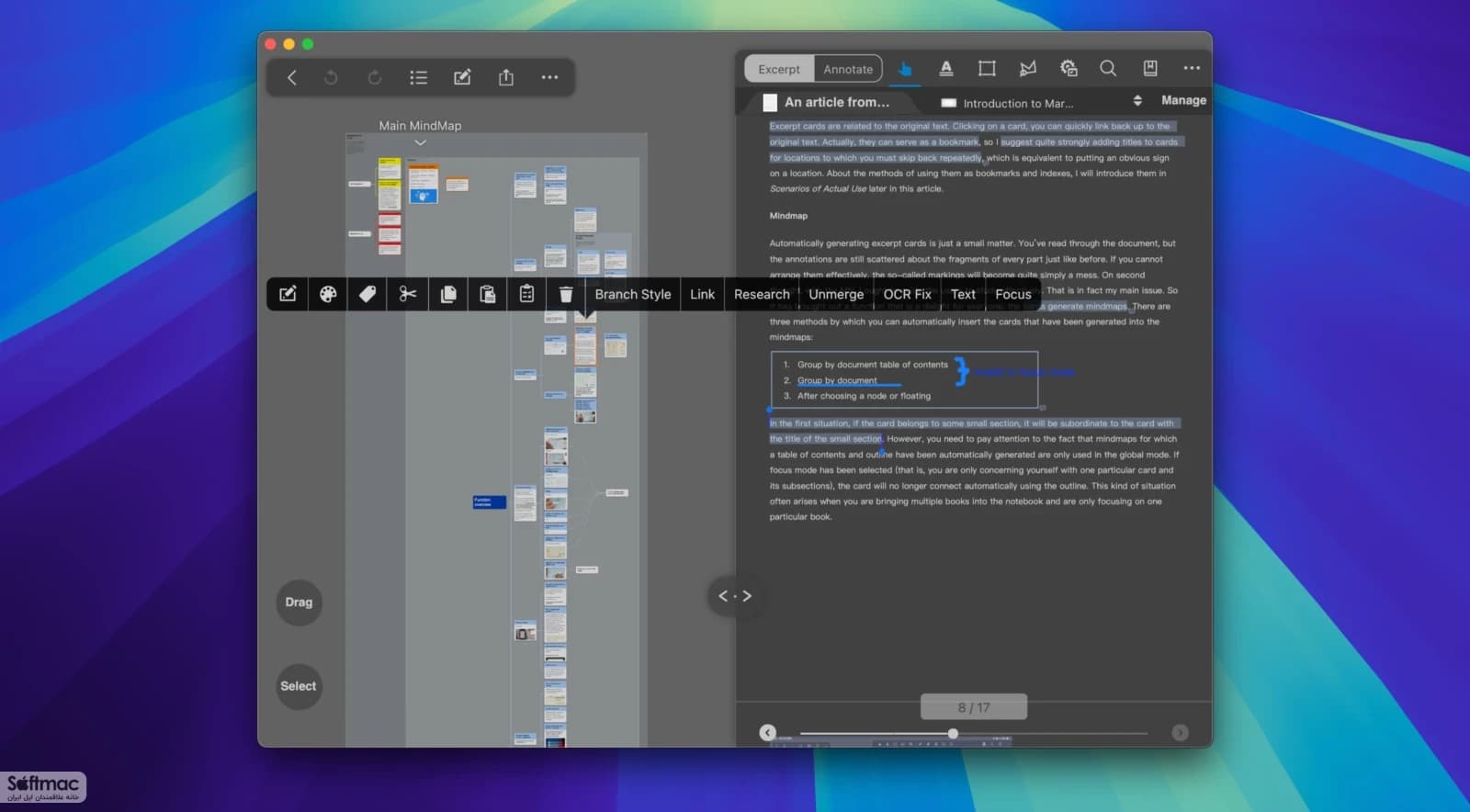The width and height of the screenshot is (1470, 812).
Task: Click the palette color icon in popup toolbar
Action: point(328,294)
